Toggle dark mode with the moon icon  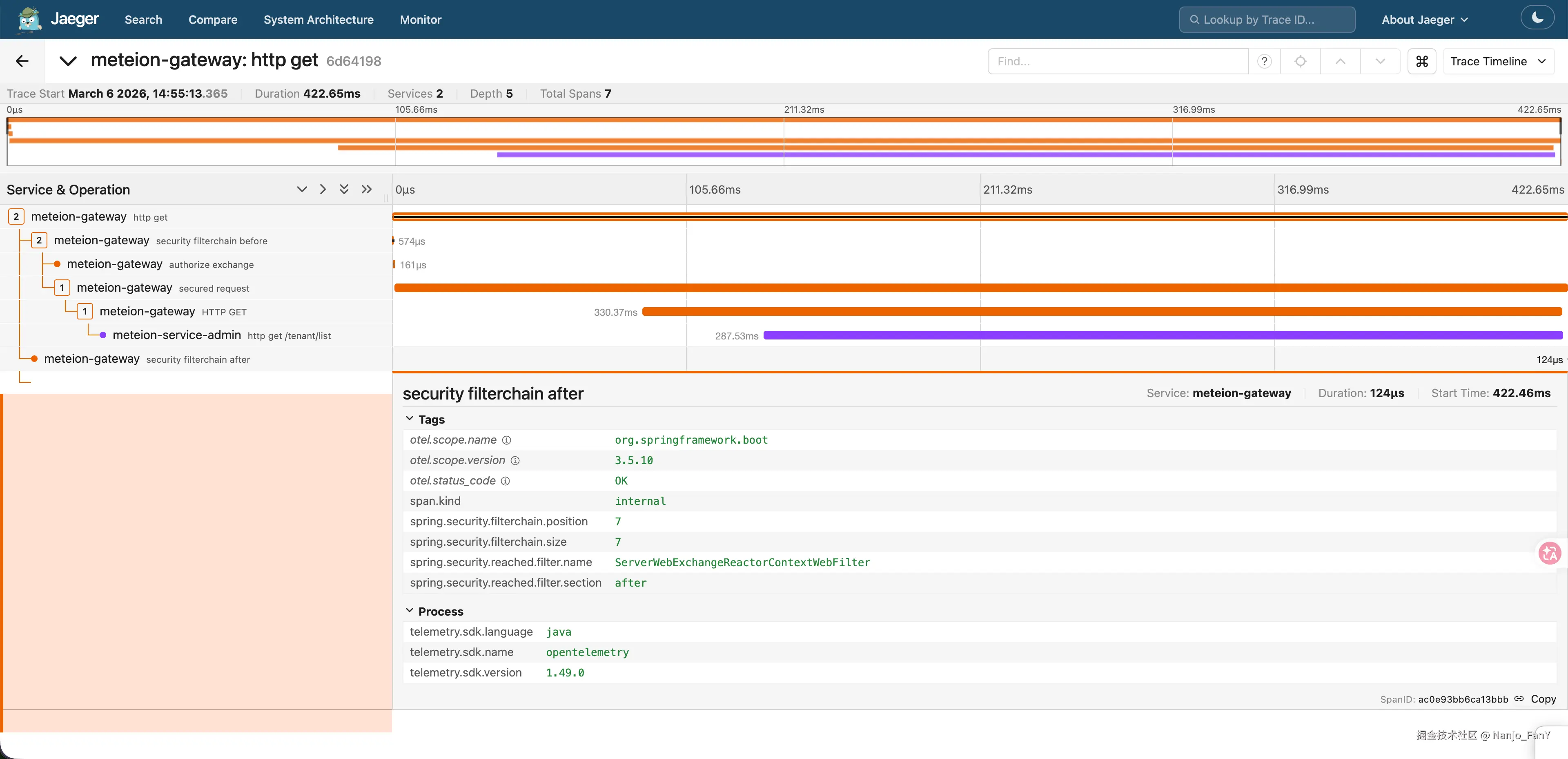(x=1537, y=18)
